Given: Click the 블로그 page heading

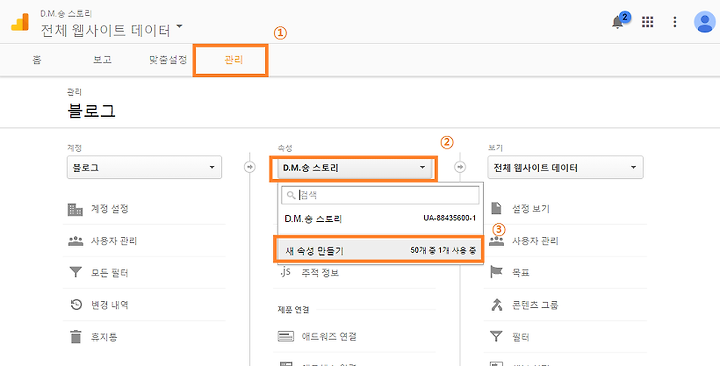Looking at the screenshot, I should pyautogui.click(x=91, y=111).
